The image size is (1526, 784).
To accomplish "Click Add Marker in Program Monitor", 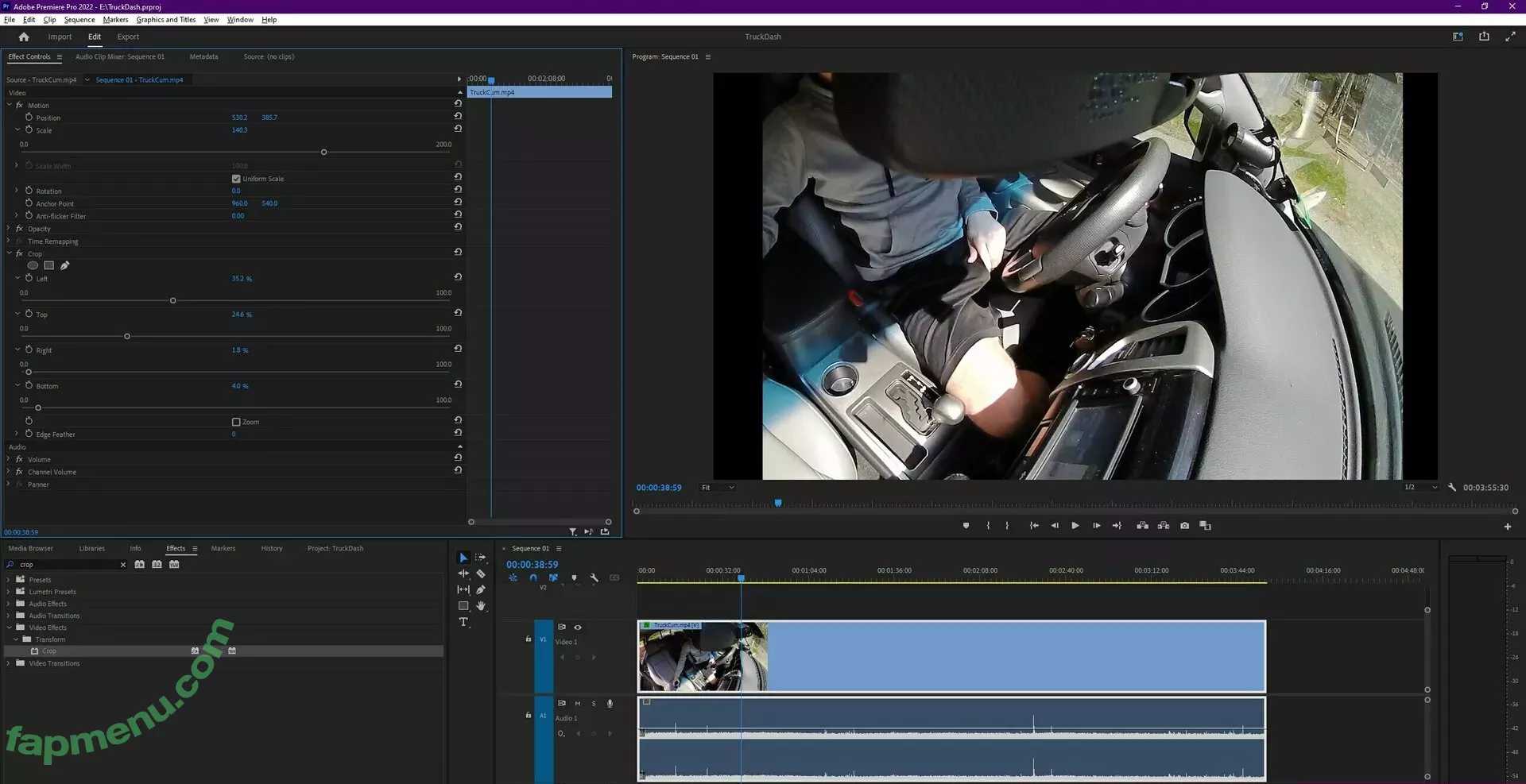I will pos(966,526).
